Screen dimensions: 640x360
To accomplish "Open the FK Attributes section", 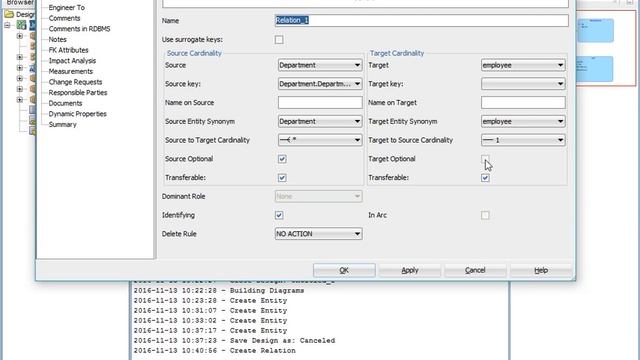I will [69, 50].
